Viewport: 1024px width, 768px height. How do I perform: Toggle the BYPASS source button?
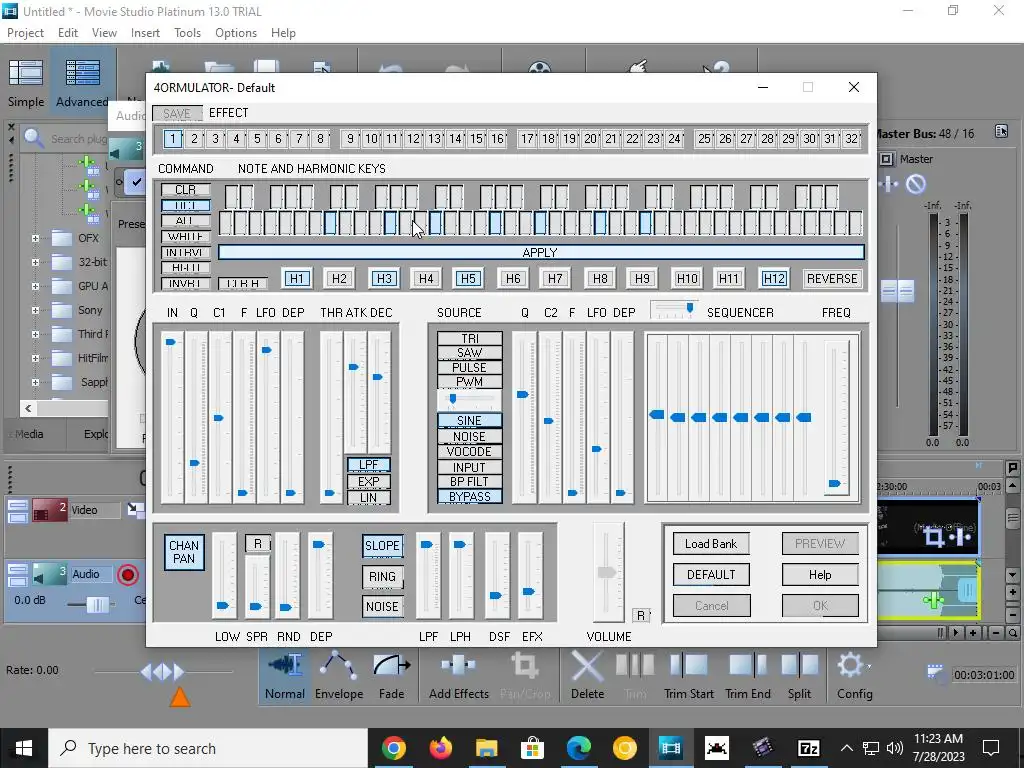(470, 496)
